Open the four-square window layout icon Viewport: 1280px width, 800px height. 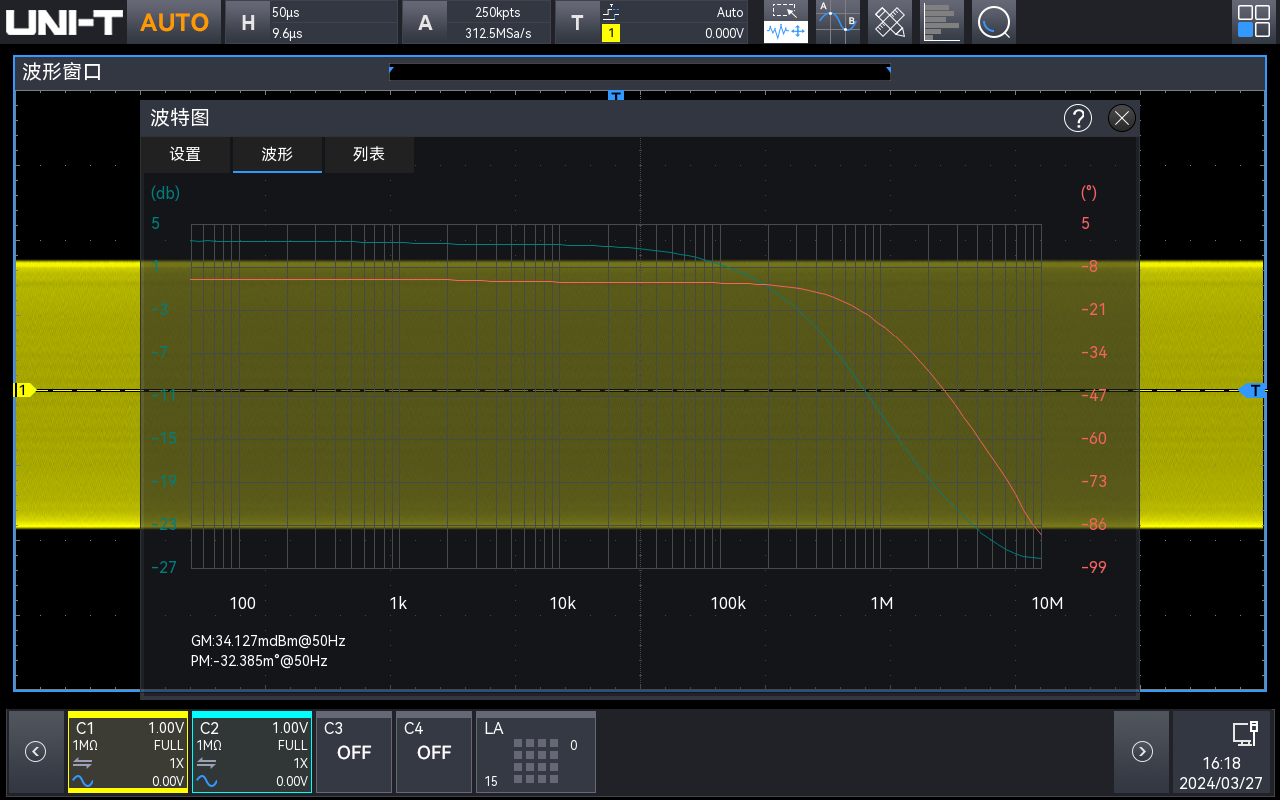click(x=1253, y=22)
